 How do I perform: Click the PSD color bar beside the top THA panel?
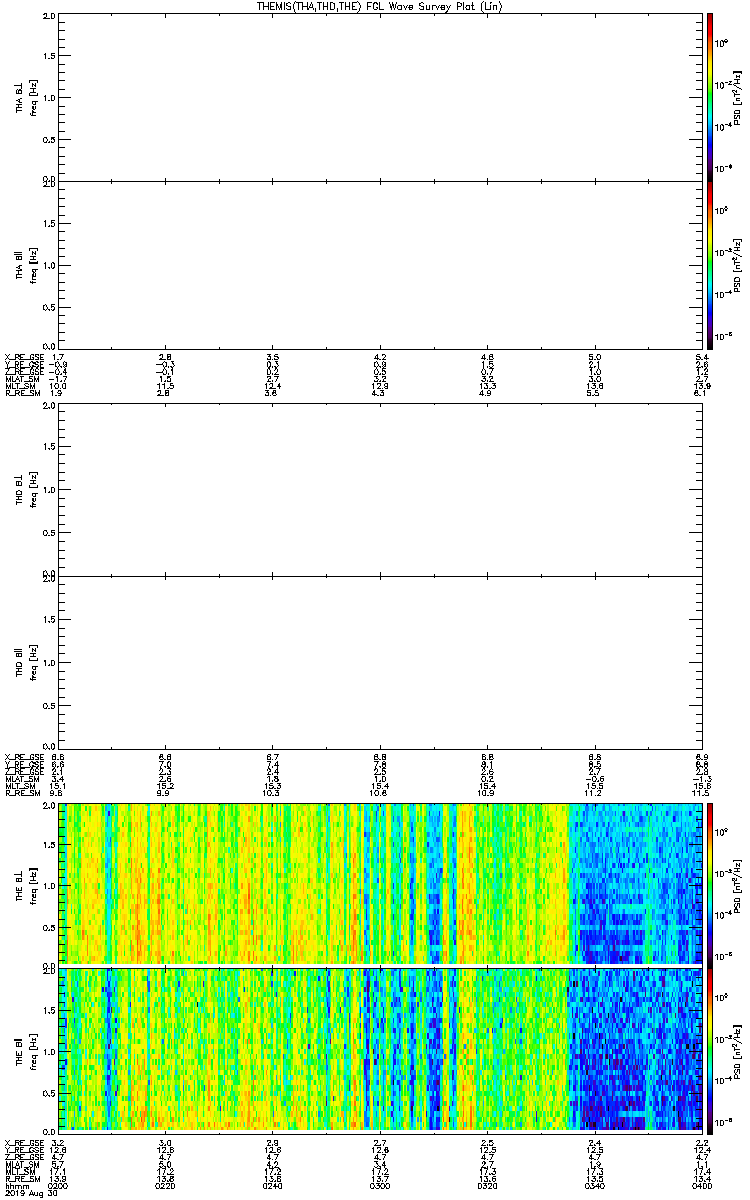[x=709, y=96]
